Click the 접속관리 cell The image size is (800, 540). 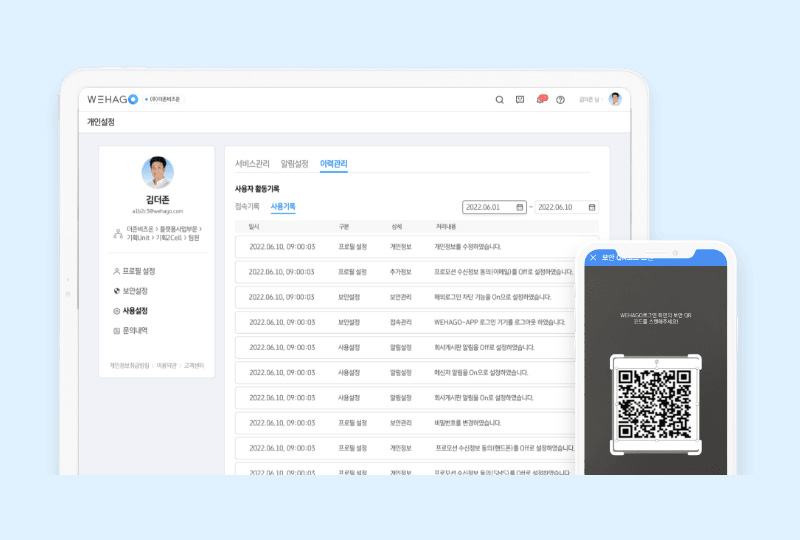coord(401,323)
